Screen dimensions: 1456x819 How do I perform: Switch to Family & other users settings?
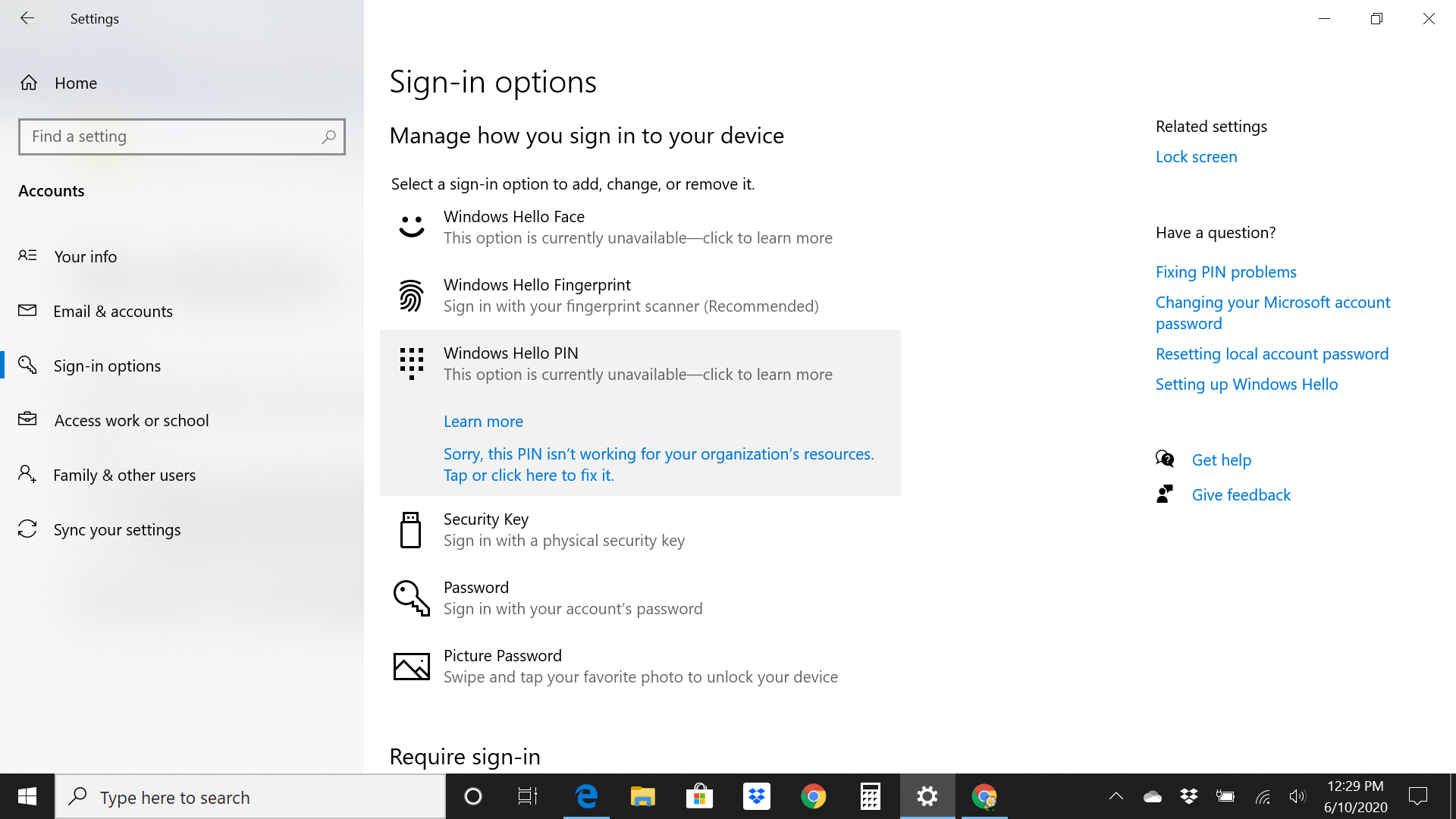point(124,475)
